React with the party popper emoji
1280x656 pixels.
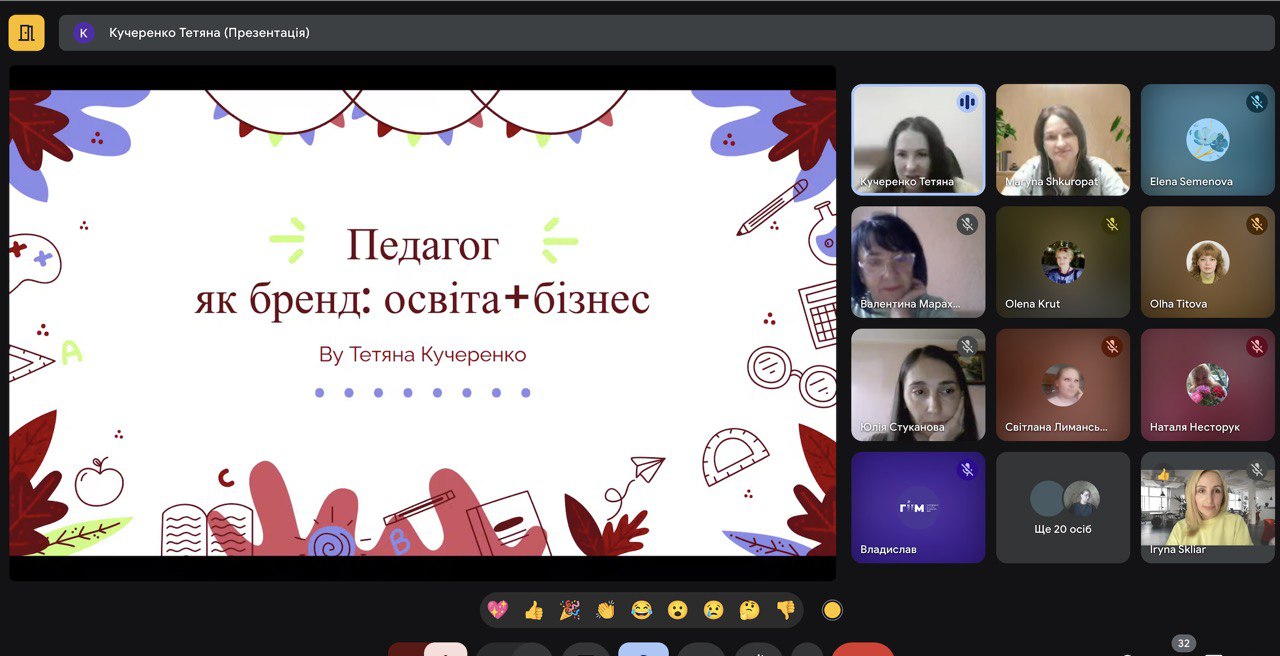[570, 609]
